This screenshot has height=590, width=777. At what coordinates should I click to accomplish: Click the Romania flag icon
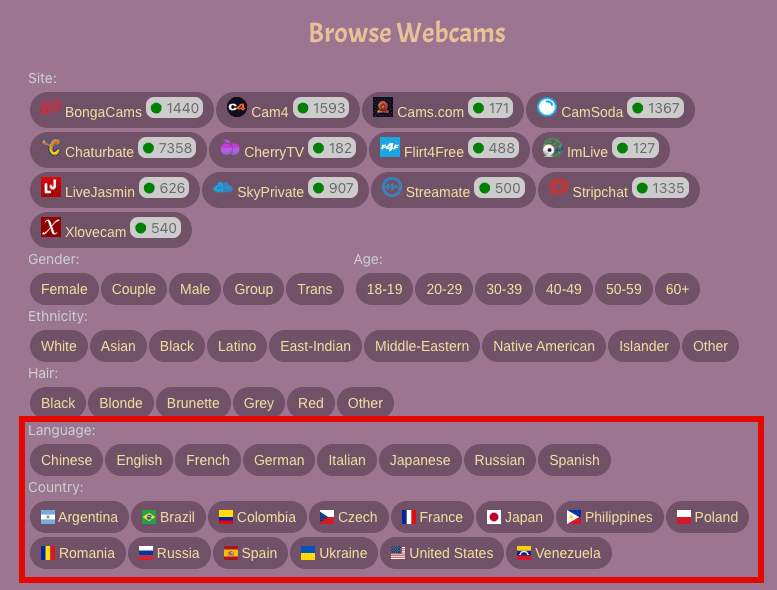[48, 553]
